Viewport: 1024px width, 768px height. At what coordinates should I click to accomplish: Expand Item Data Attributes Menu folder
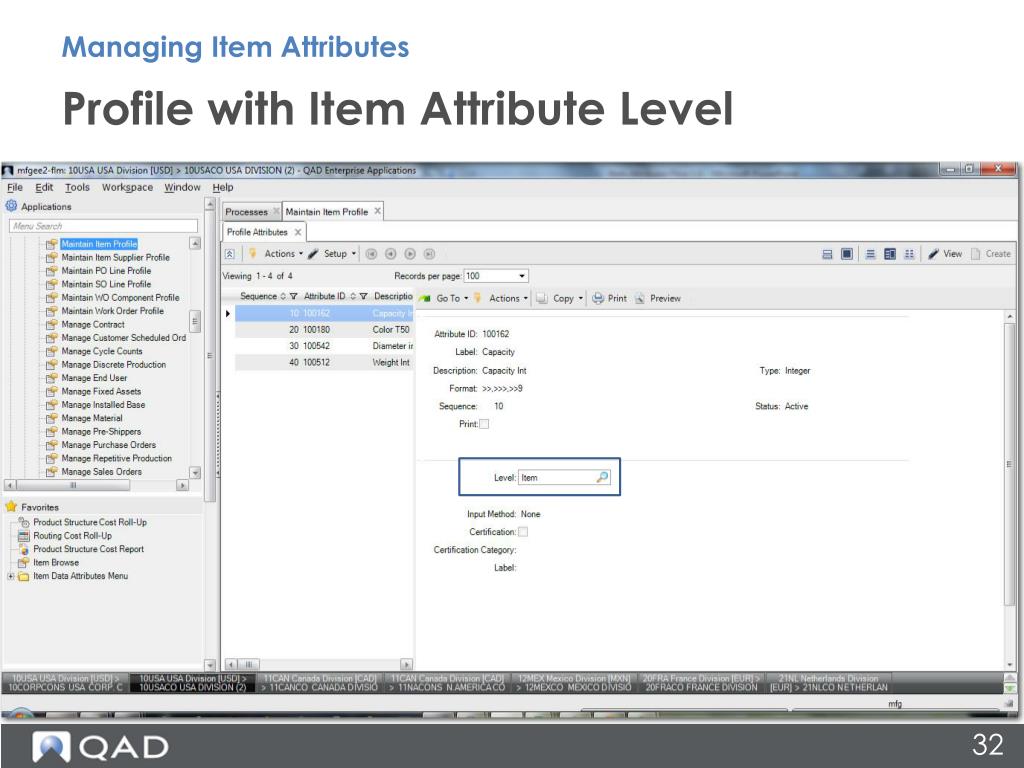click(10, 576)
